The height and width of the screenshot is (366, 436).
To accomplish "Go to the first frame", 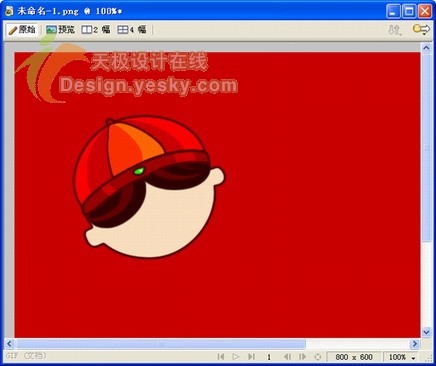I will click(221, 357).
